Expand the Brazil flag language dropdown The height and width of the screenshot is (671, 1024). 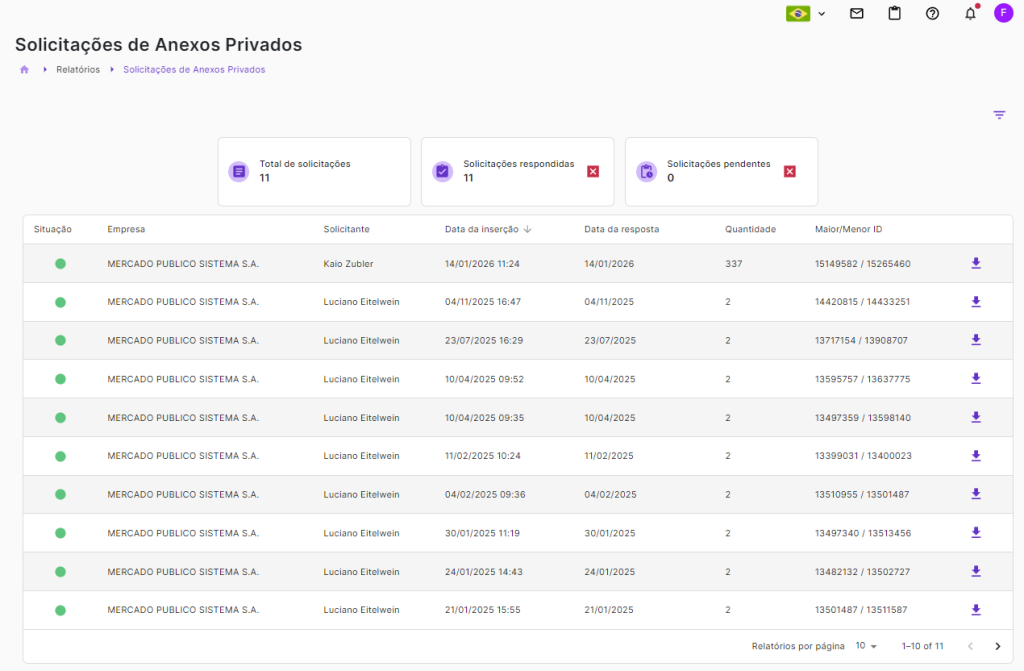point(806,14)
